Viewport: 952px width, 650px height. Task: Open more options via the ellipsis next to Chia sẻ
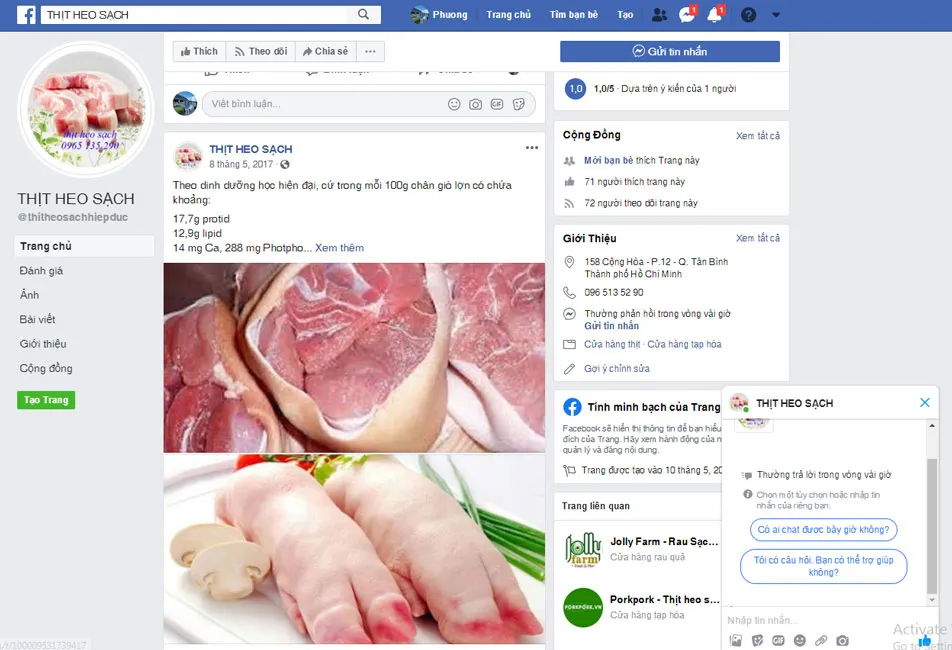(x=370, y=50)
